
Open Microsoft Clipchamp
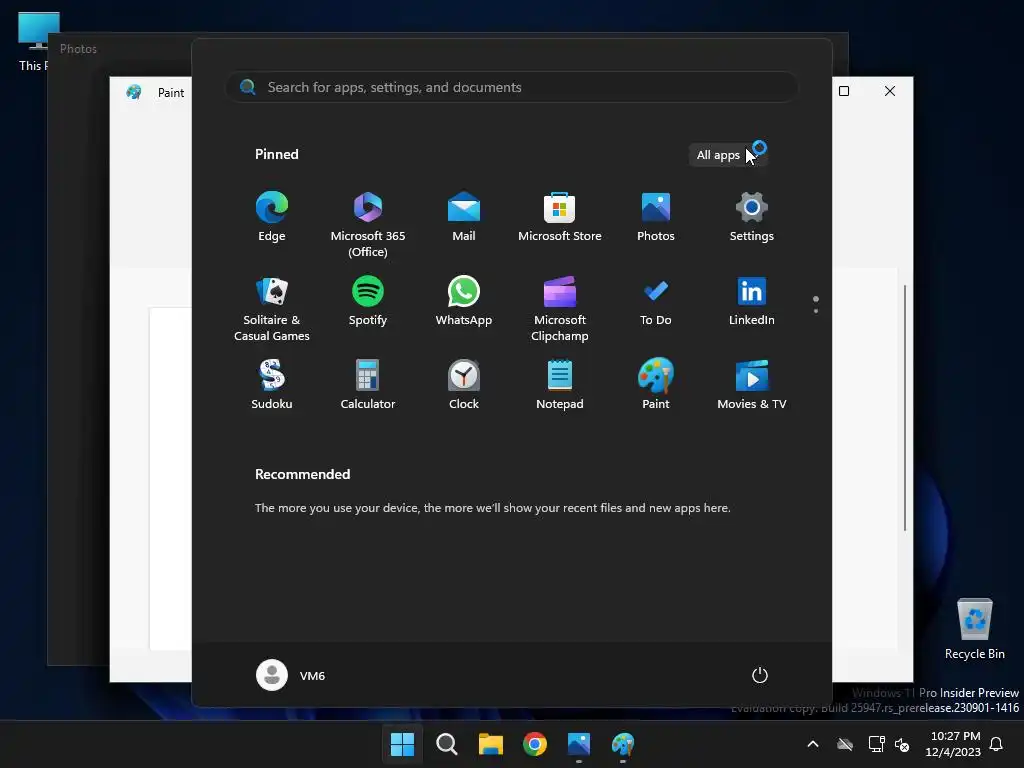[560, 309]
